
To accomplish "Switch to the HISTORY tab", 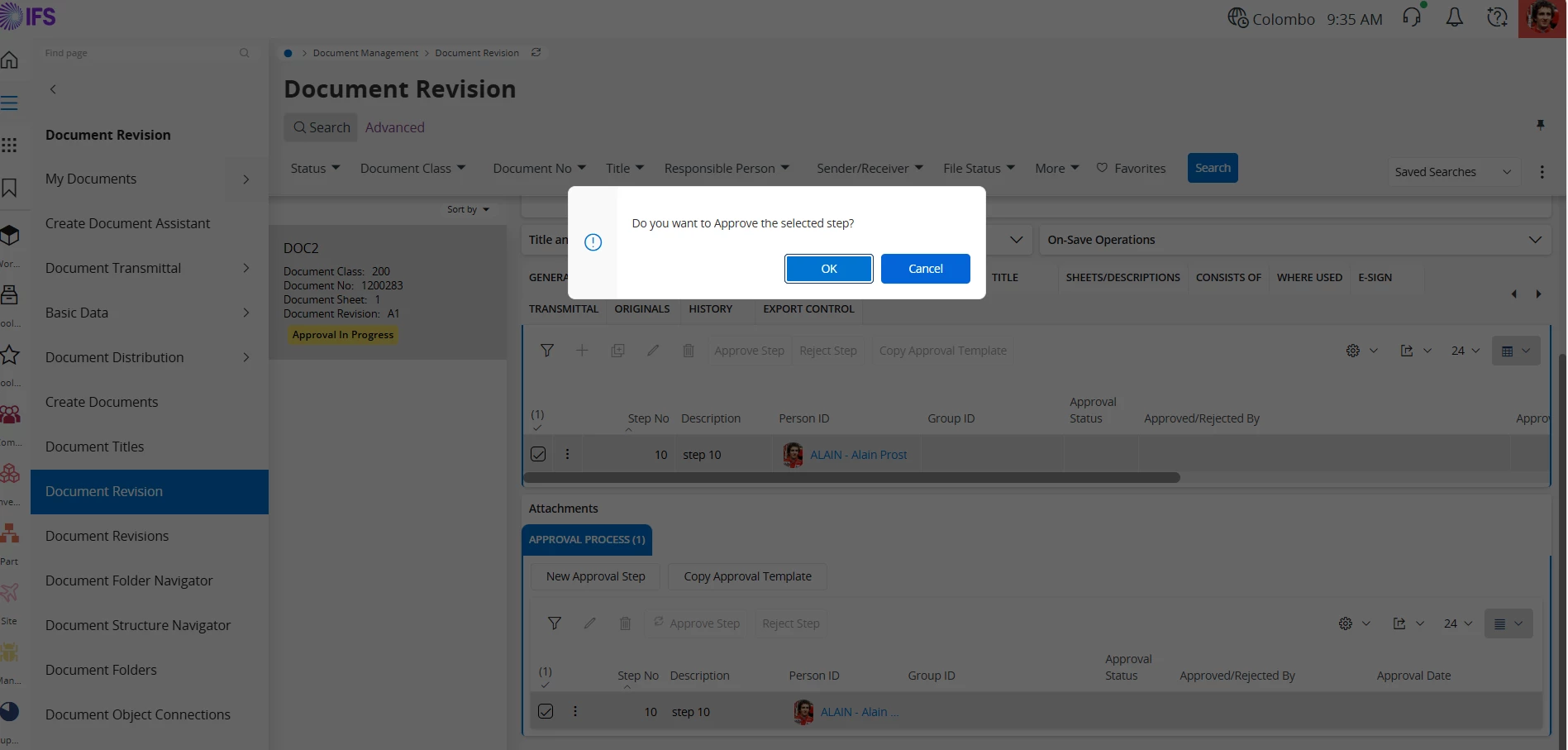I will pos(710,309).
